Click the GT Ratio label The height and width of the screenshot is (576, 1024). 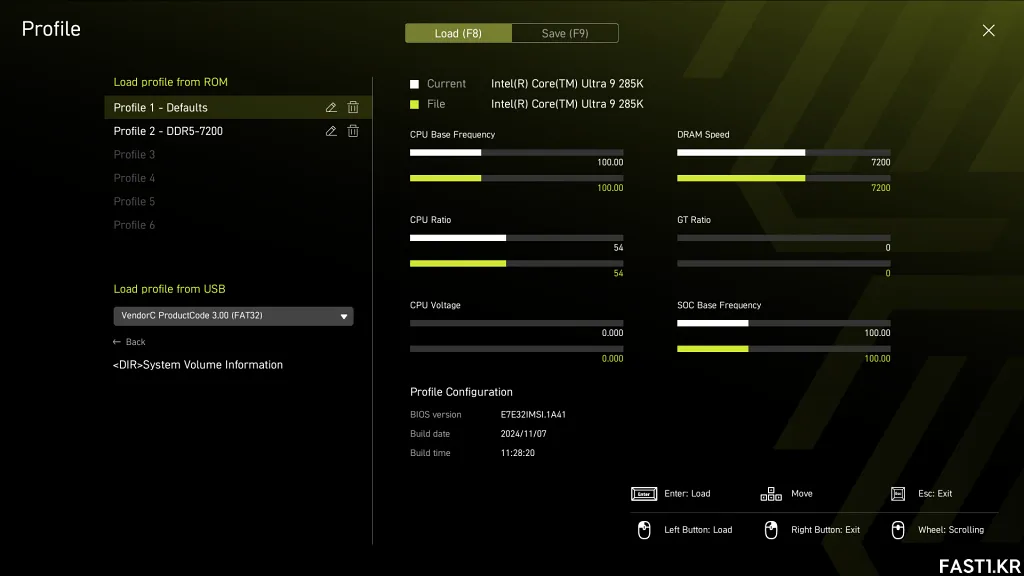(x=694, y=220)
